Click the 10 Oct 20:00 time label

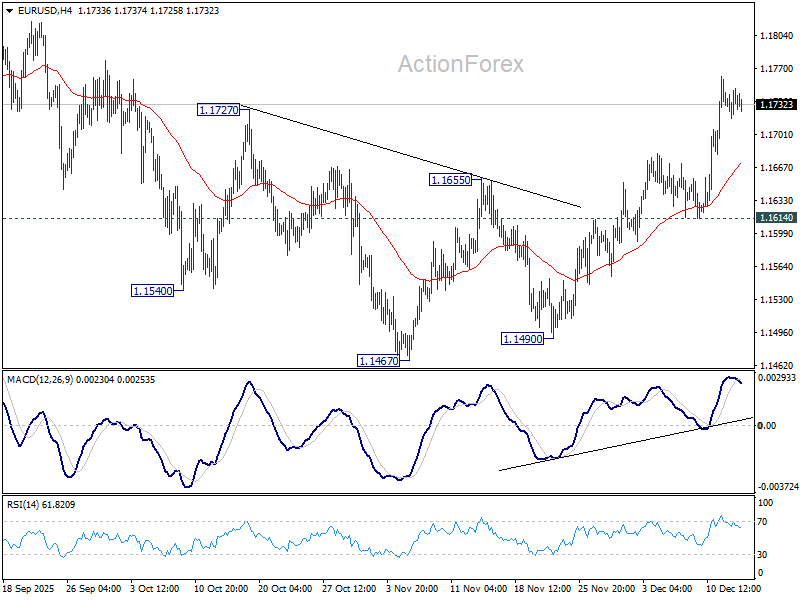point(221,588)
